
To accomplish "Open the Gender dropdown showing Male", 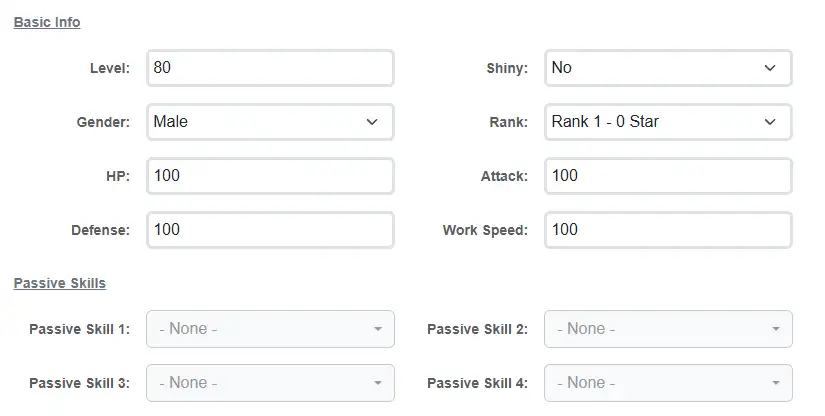I will point(270,122).
